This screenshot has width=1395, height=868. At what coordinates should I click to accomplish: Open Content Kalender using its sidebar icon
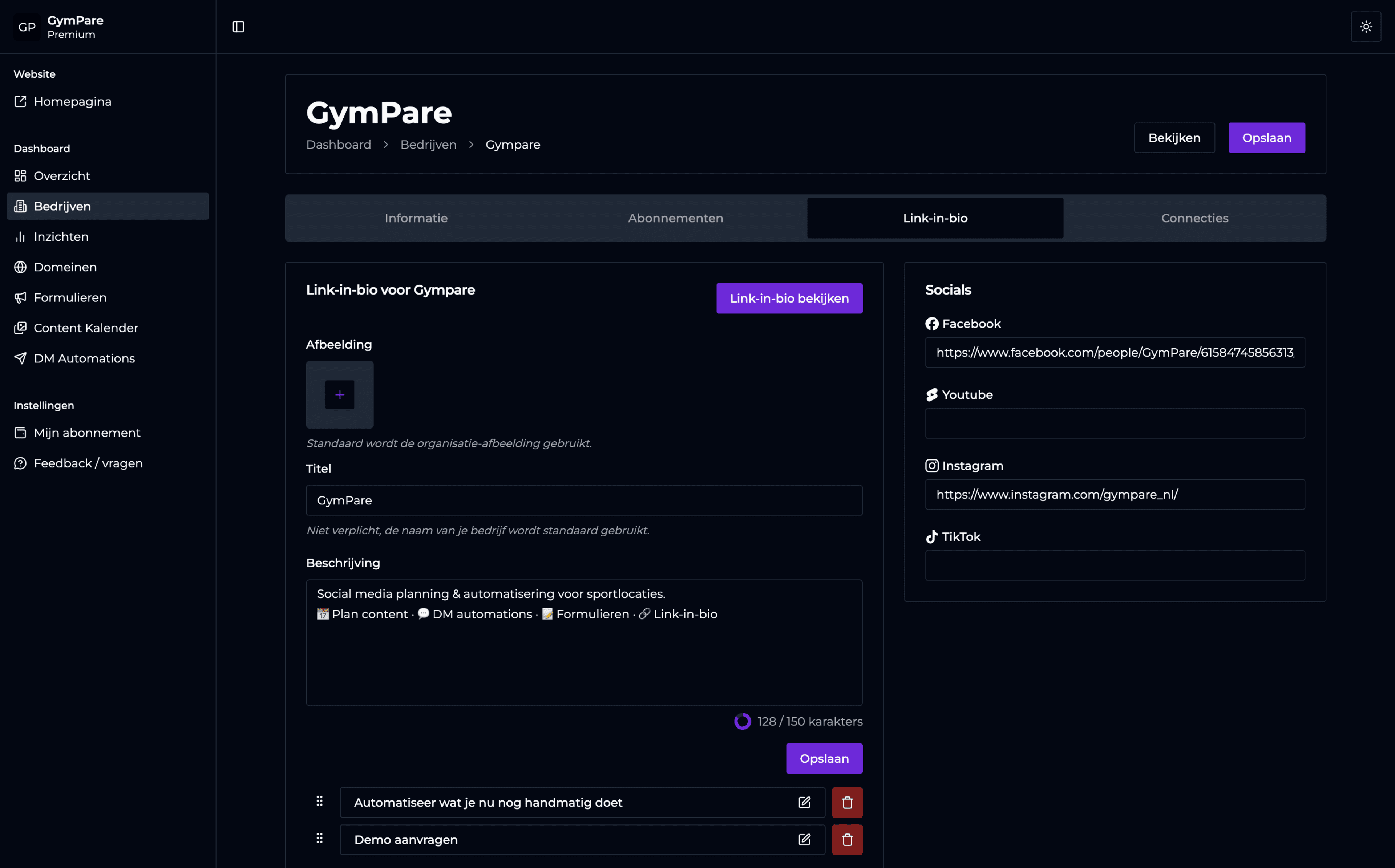pyautogui.click(x=21, y=328)
